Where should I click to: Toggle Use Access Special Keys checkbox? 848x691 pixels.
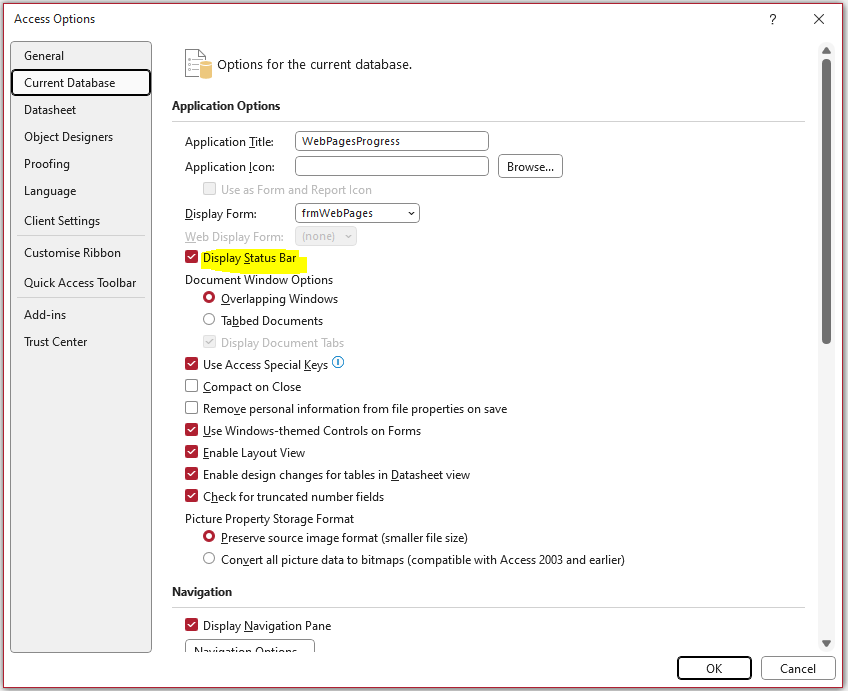(191, 363)
